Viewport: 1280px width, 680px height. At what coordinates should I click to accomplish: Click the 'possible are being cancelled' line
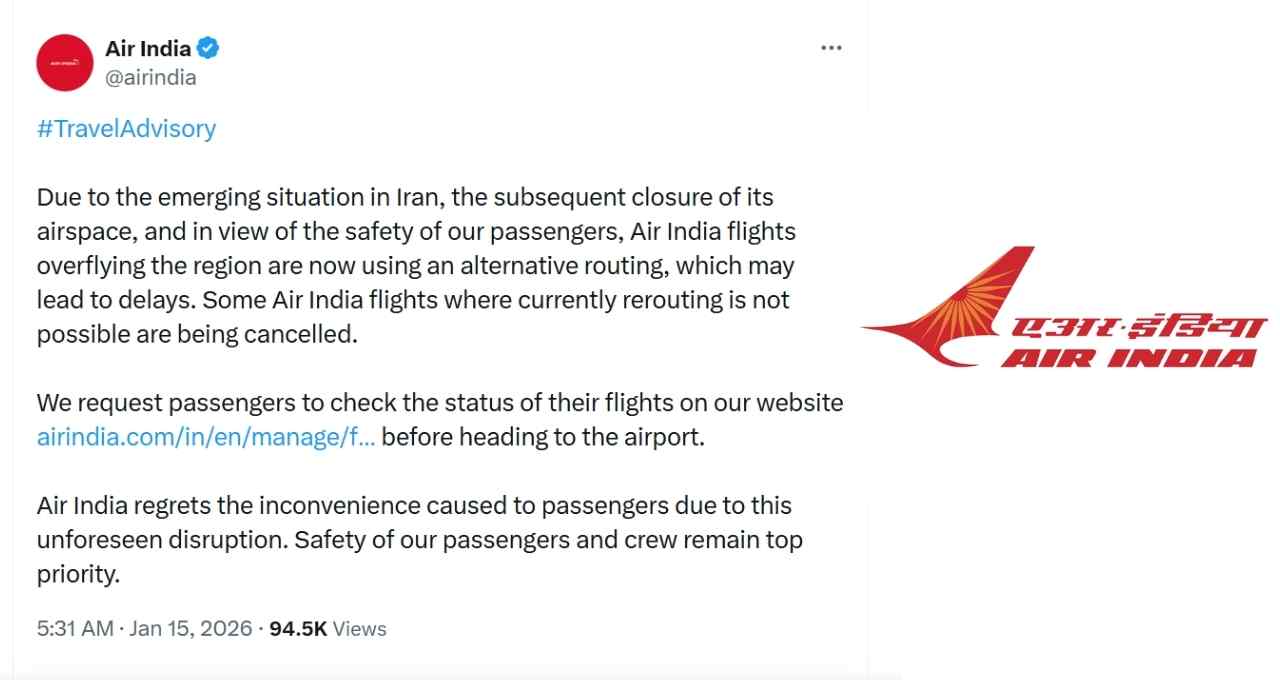tap(197, 334)
